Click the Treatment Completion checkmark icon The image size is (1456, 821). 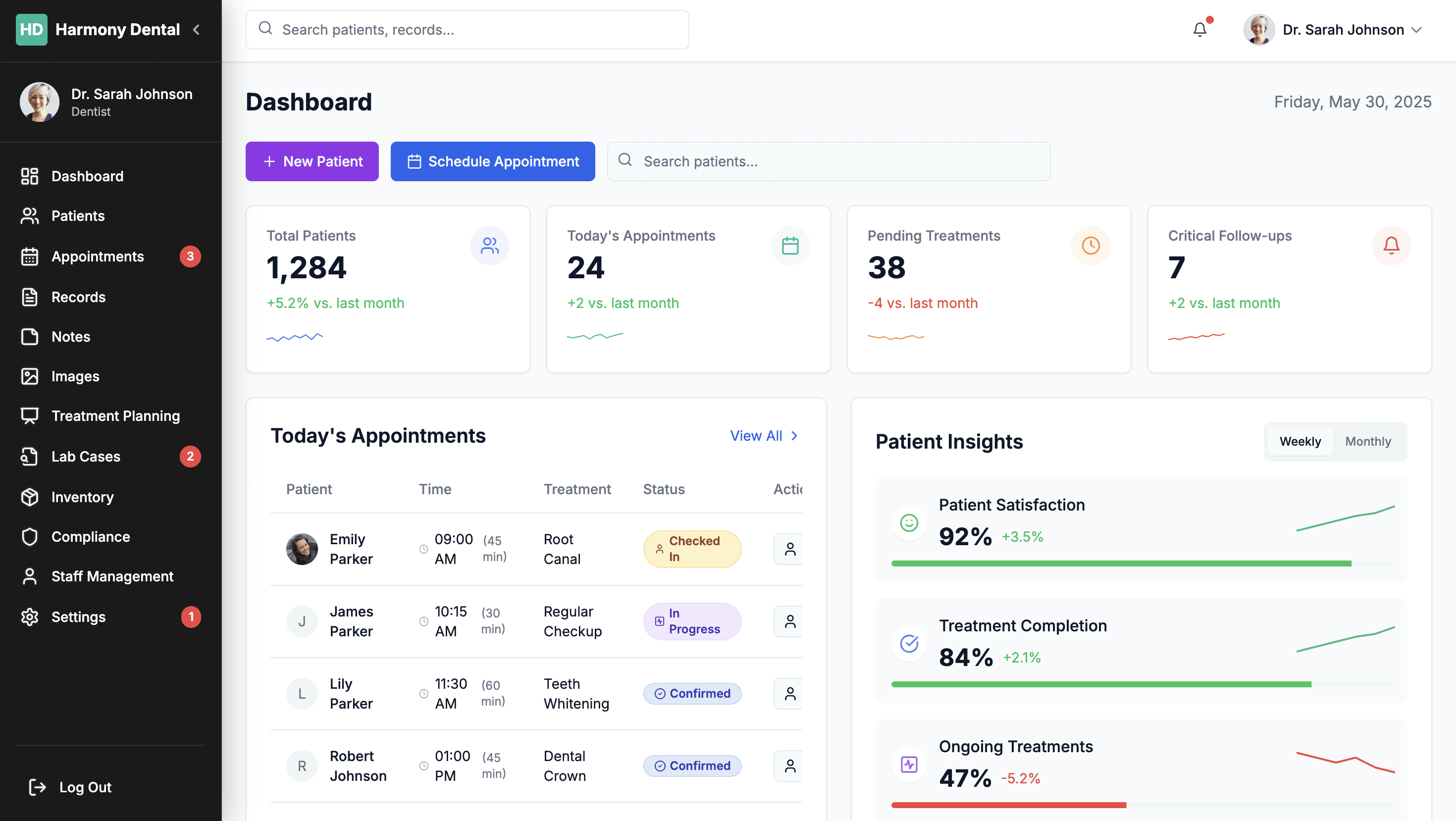(909, 644)
